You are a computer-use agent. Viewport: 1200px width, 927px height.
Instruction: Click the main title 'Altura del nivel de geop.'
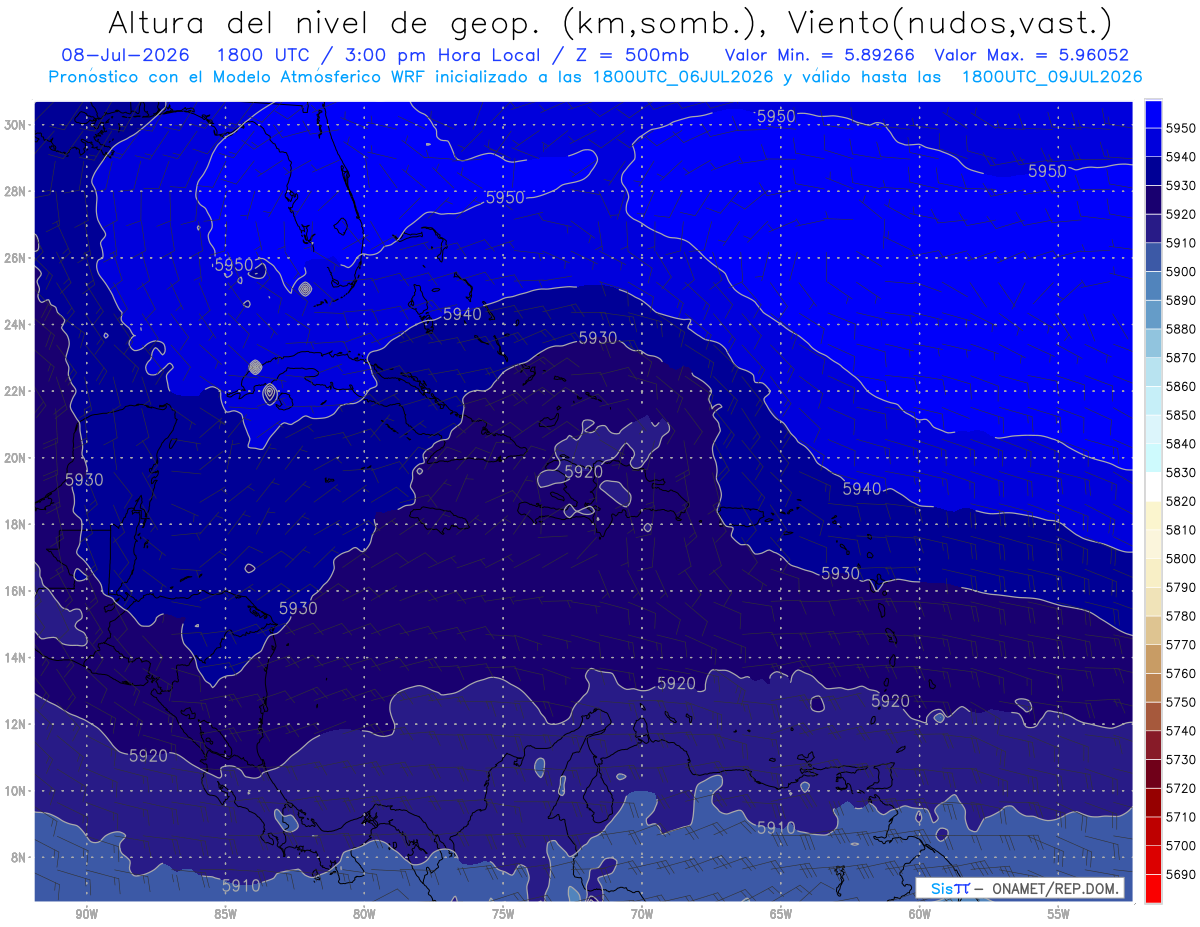[x=323, y=22]
